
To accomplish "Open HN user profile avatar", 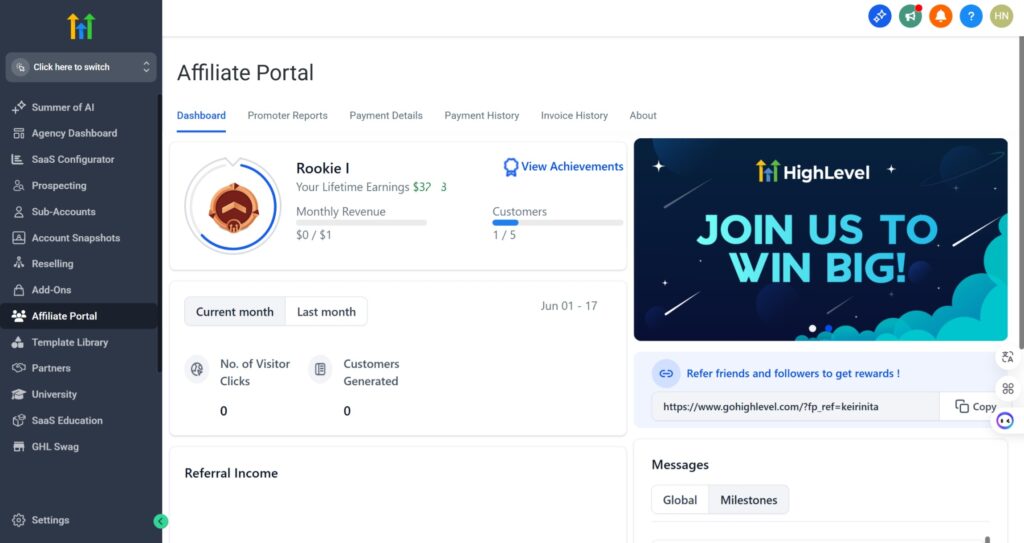I will (1001, 16).
